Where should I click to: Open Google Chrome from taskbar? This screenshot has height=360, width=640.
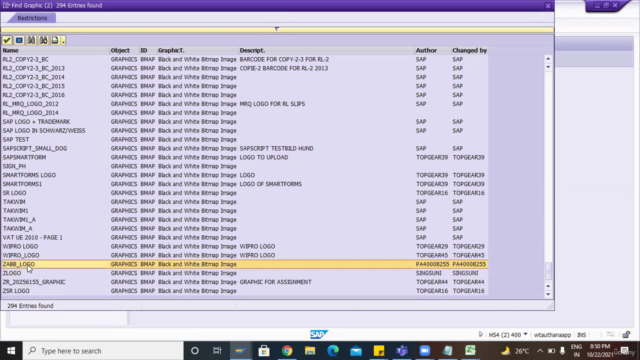coord(287,351)
